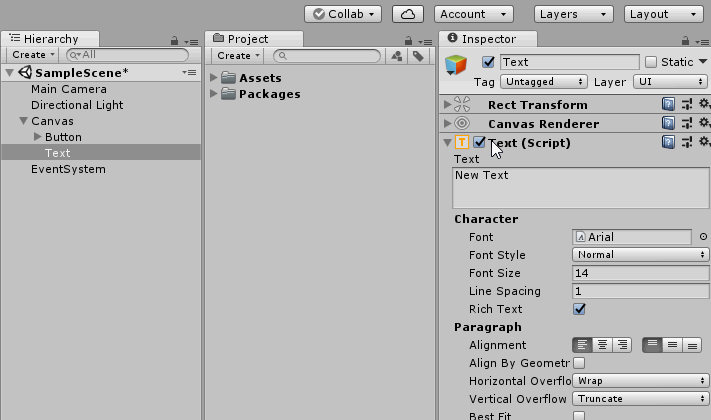Screen dimensions: 711x420
Task: Click the search-by-type icon in Project panel
Action: (397, 56)
